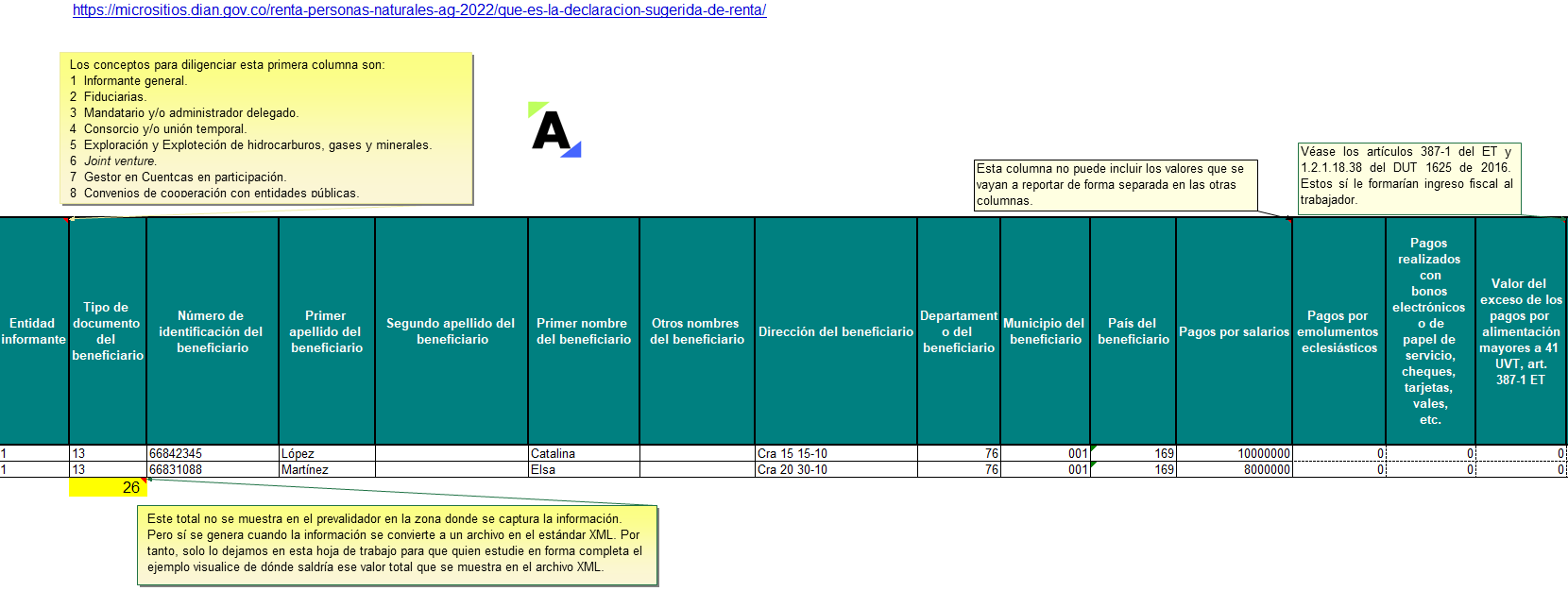
Task: Select department 76 in Catalina's row
Action: tap(959, 453)
